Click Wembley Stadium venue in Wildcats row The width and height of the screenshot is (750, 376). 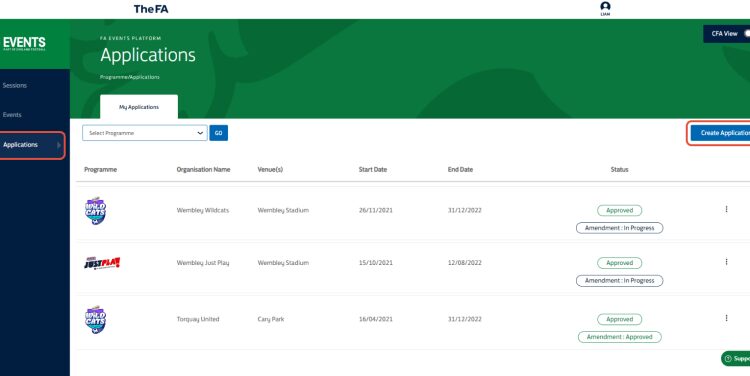tap(283, 210)
